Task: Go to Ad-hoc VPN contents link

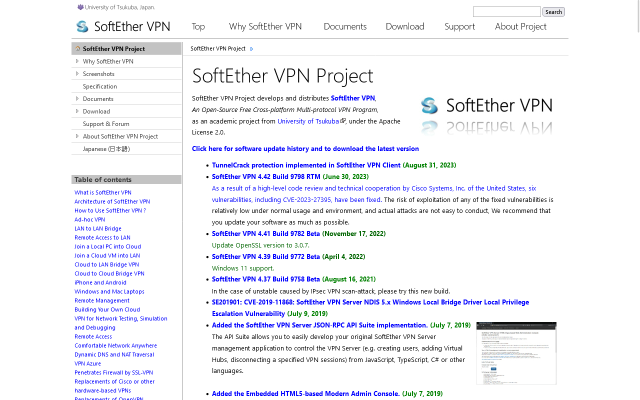Action: tap(90, 219)
